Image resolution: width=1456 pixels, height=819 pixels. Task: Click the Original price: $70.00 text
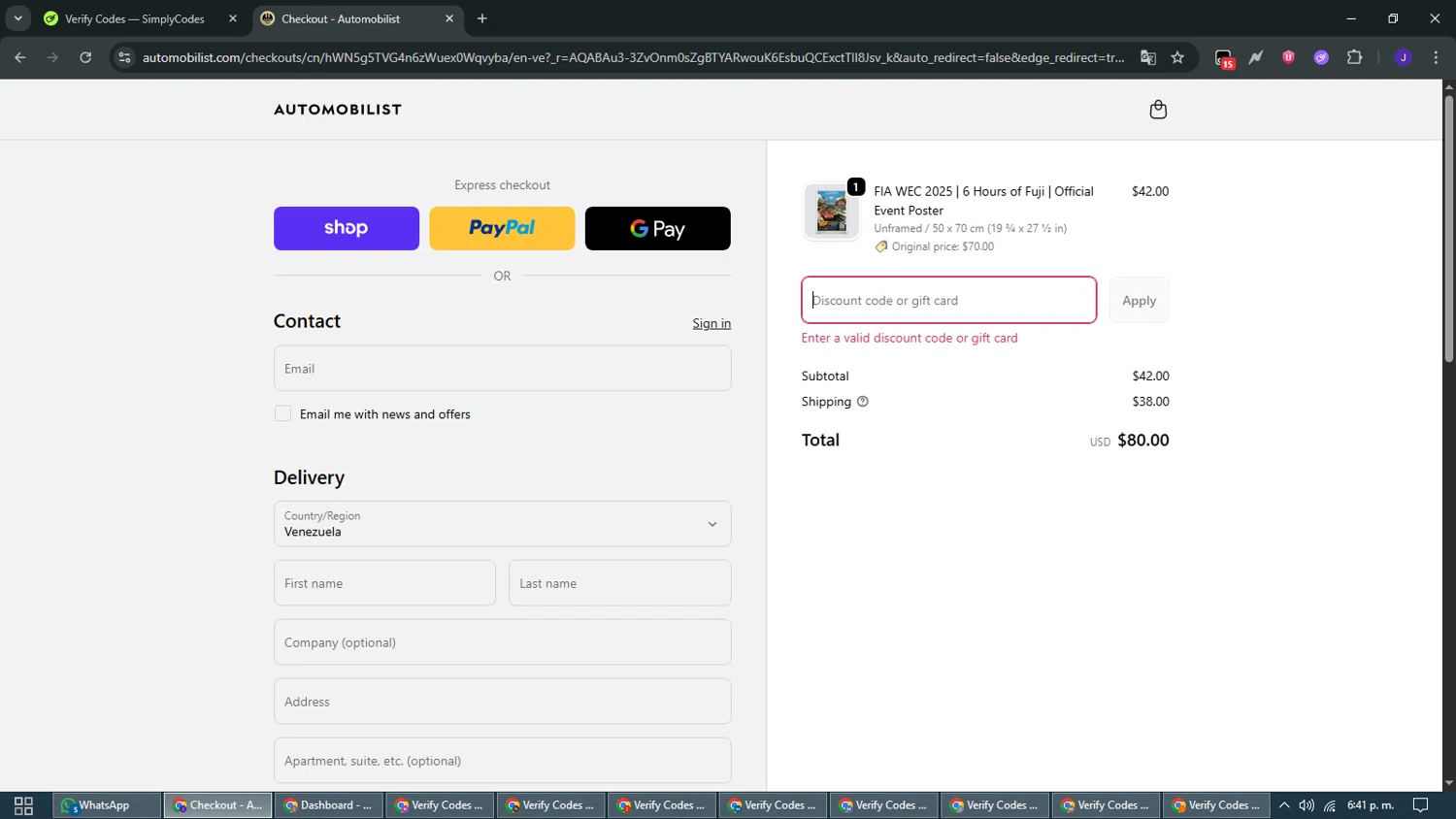(x=943, y=246)
